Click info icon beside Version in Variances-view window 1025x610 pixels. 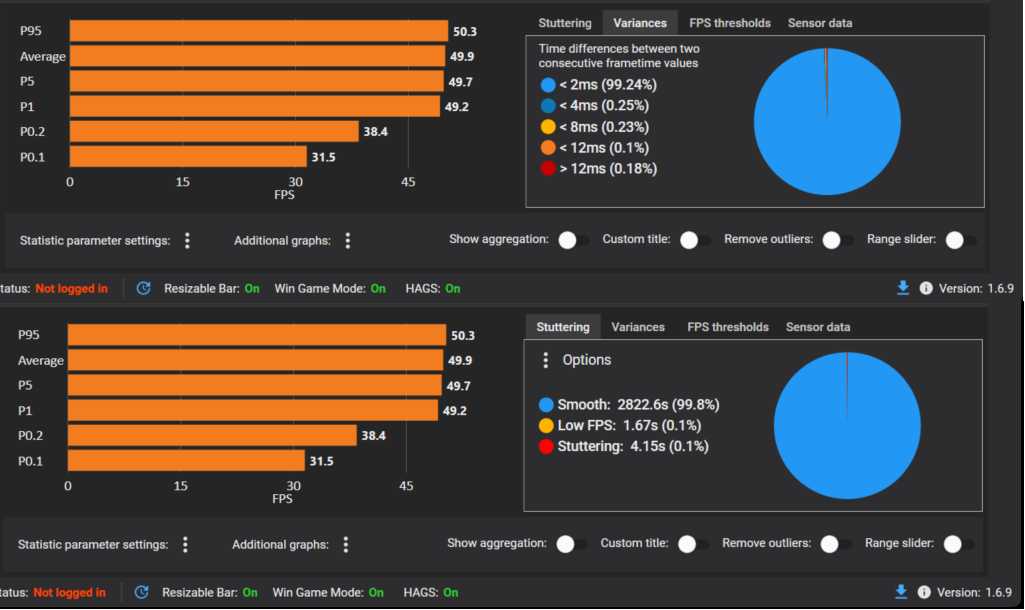(926, 288)
